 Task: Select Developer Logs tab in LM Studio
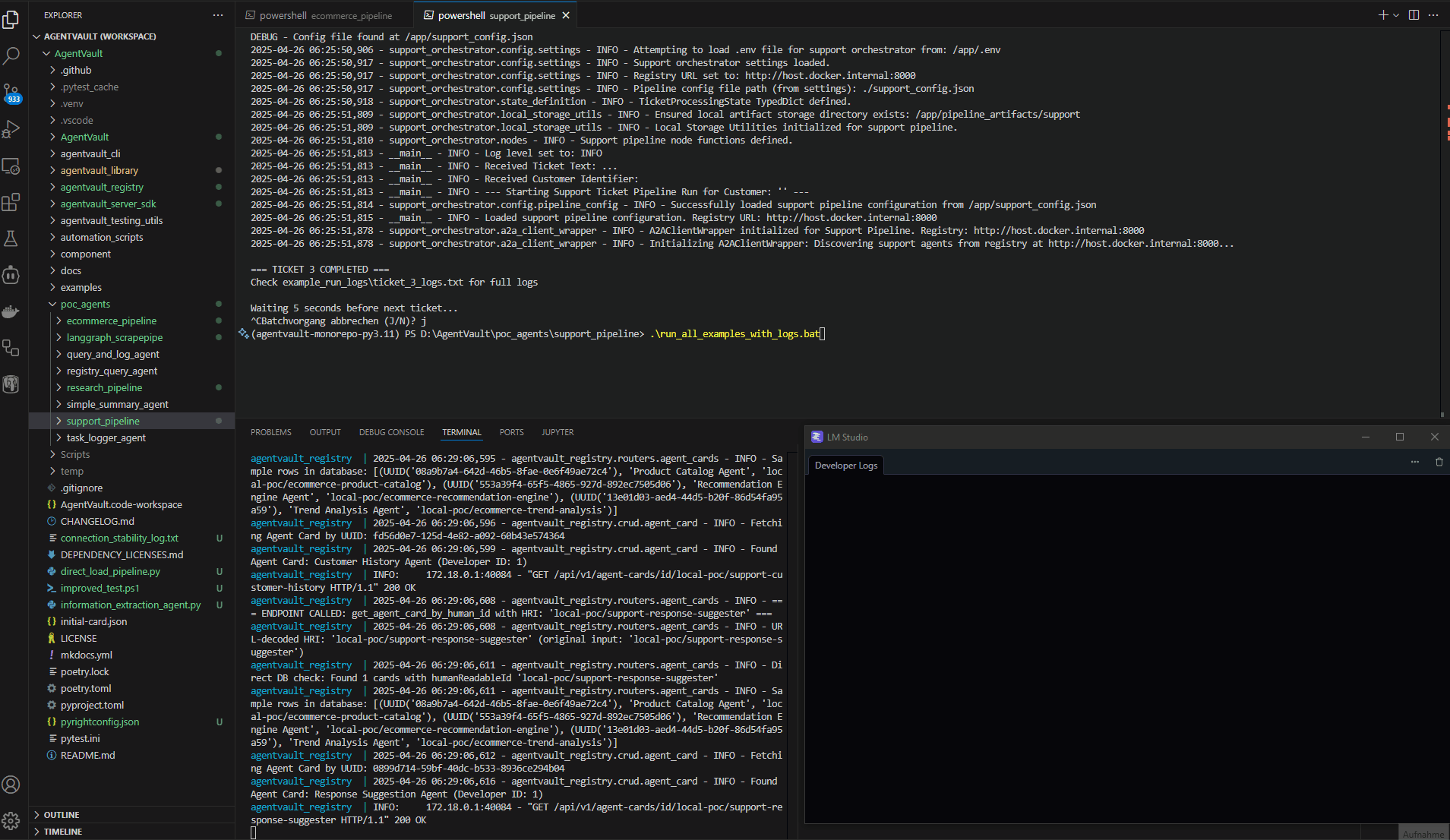(845, 466)
